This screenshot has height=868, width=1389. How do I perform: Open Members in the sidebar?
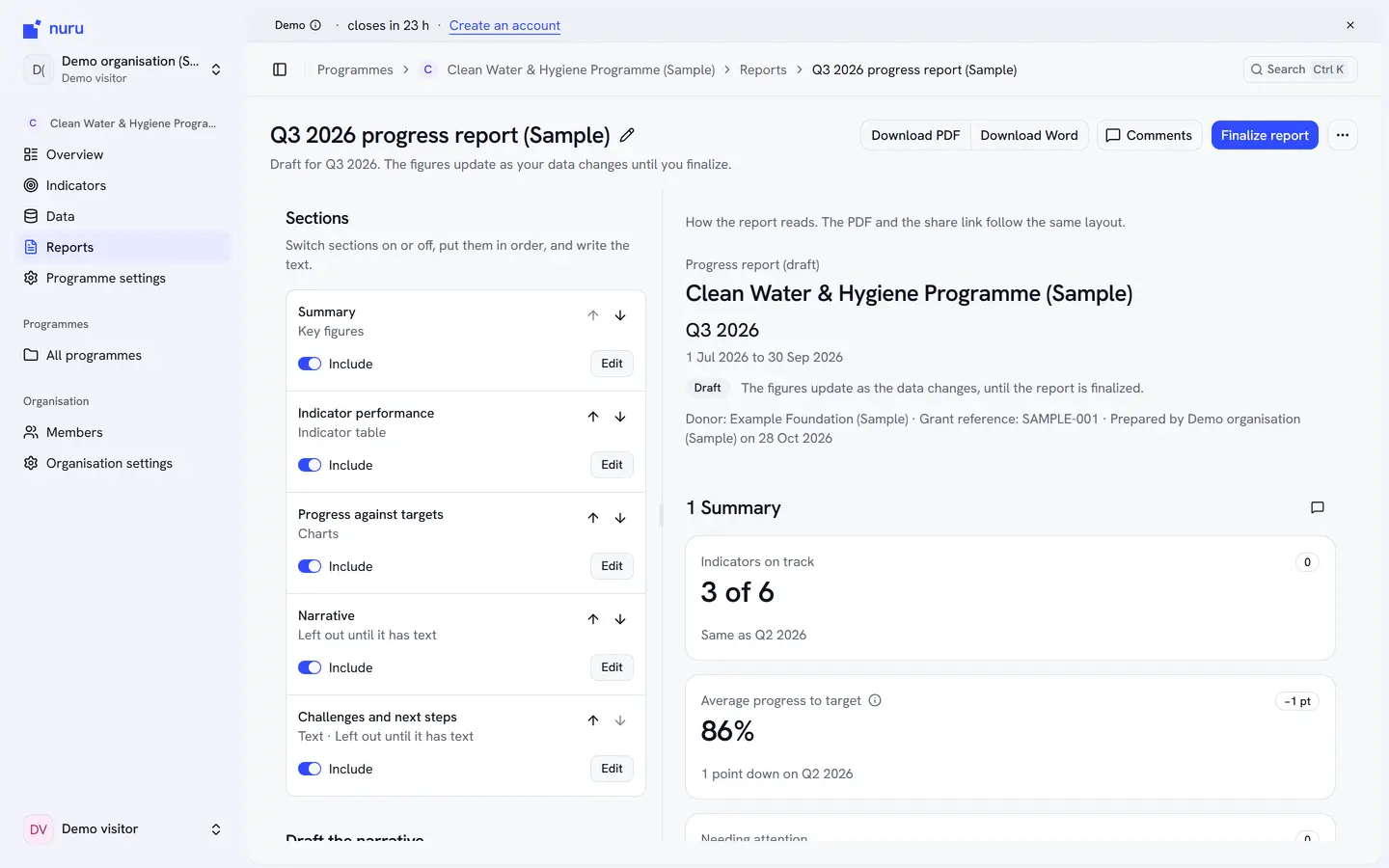point(123,432)
